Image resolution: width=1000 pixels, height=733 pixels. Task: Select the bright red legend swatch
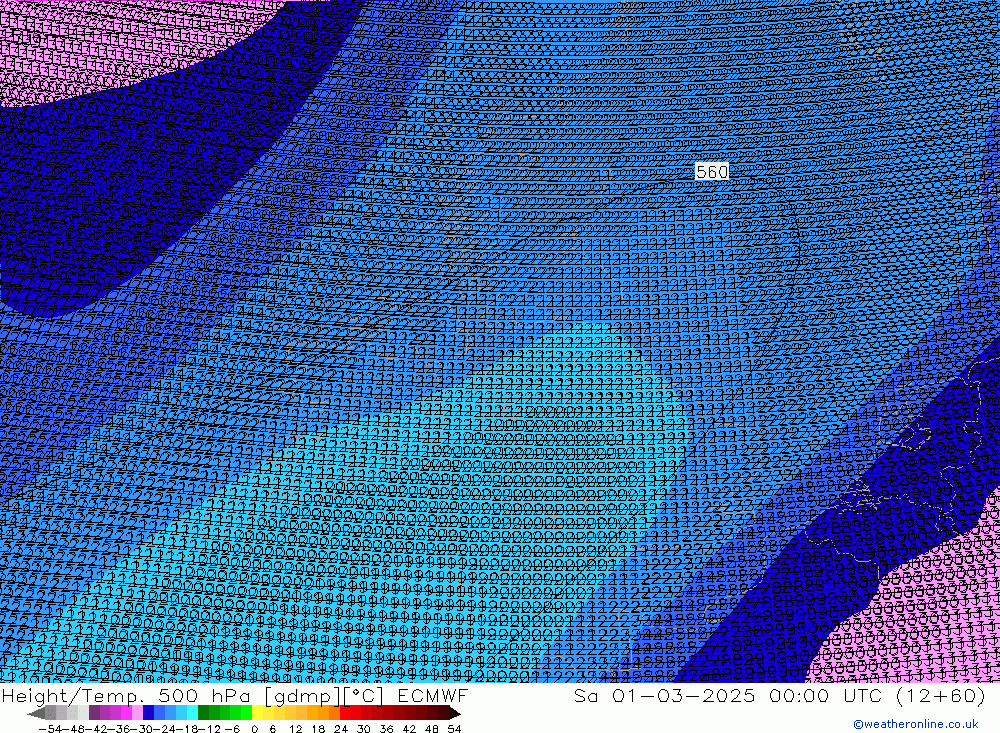(x=345, y=713)
